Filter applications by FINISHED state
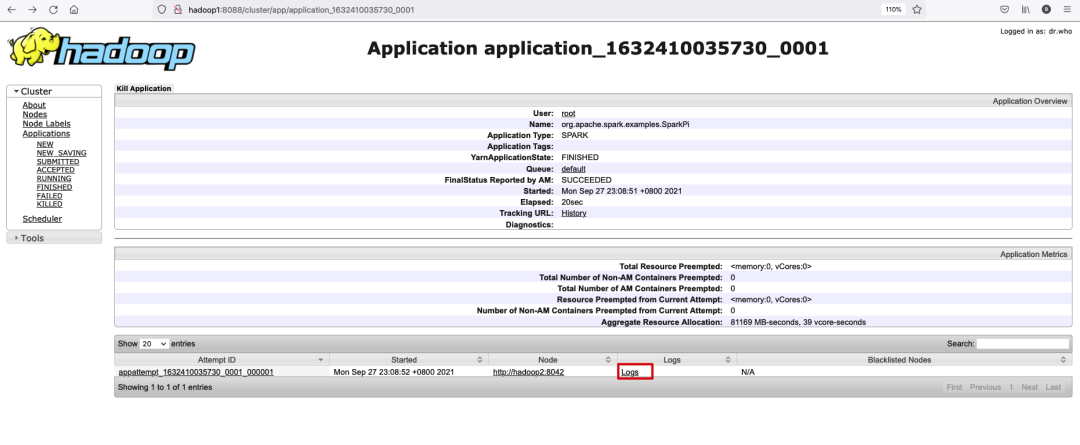The height and width of the screenshot is (445, 1080). click(x=54, y=187)
